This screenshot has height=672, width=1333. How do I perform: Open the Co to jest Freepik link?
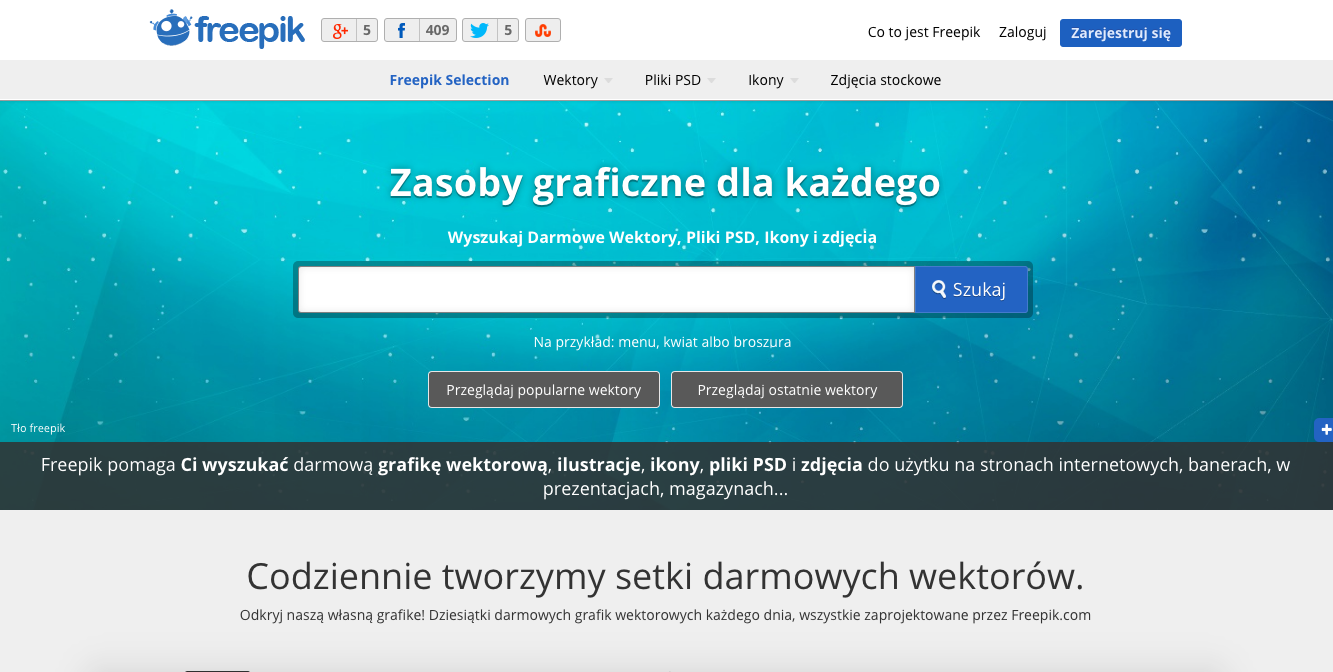point(924,32)
